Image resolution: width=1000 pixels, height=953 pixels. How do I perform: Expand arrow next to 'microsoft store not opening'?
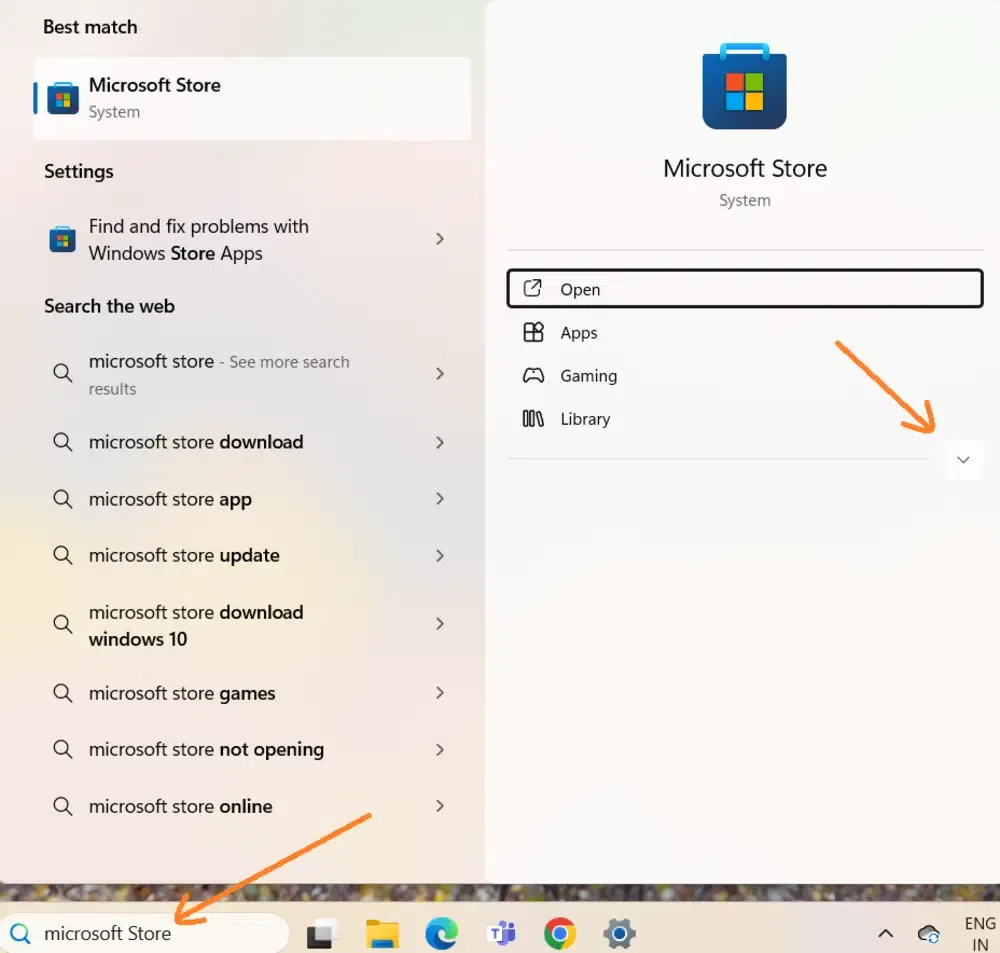click(x=439, y=750)
